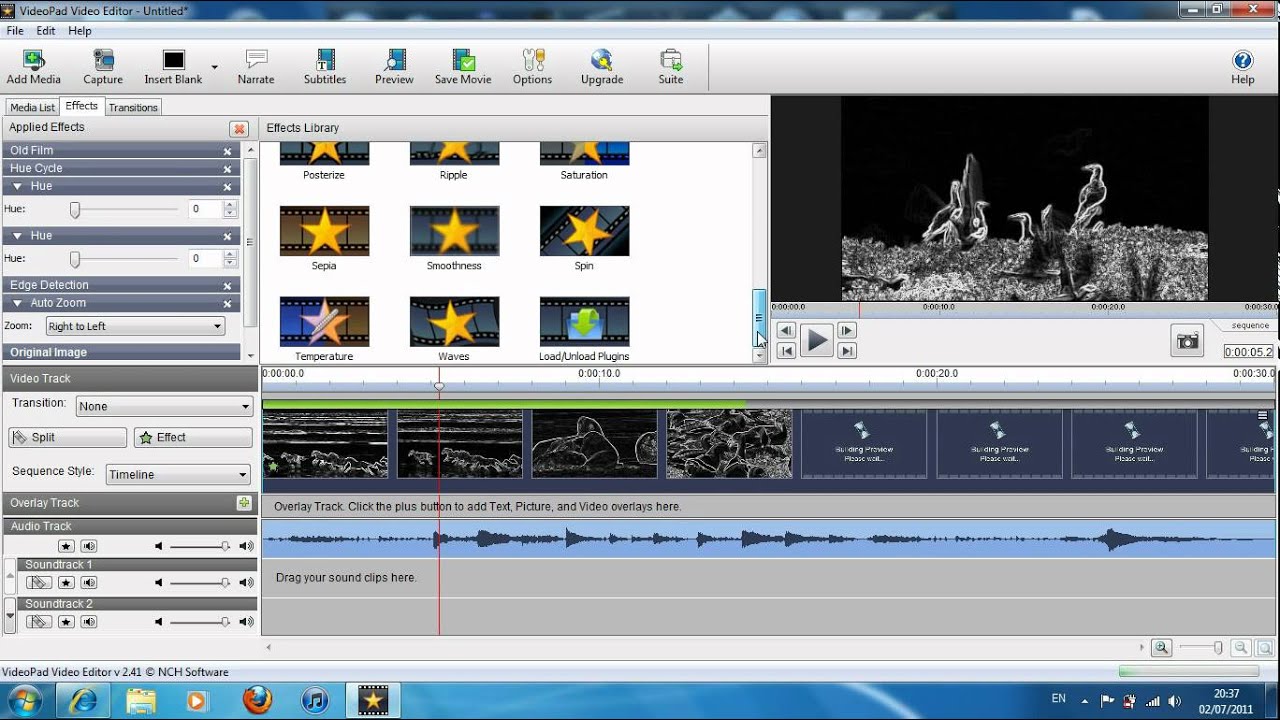
Task: Zoom in the timeline with the magnifier plus
Action: tap(1161, 648)
